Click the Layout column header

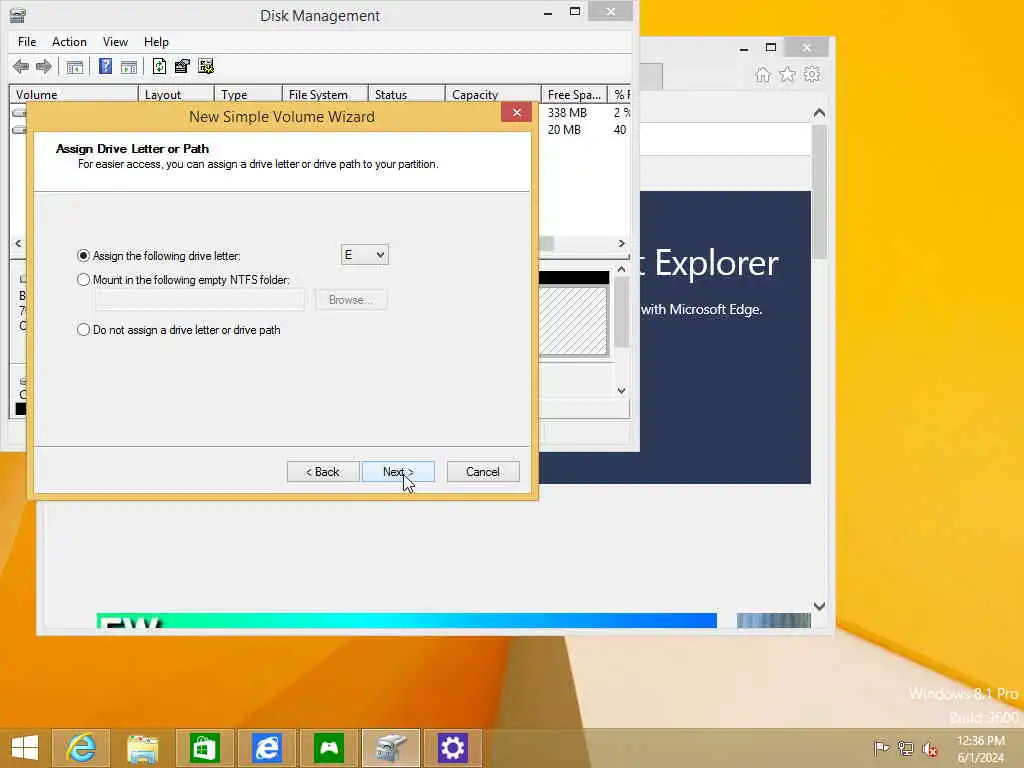point(176,94)
